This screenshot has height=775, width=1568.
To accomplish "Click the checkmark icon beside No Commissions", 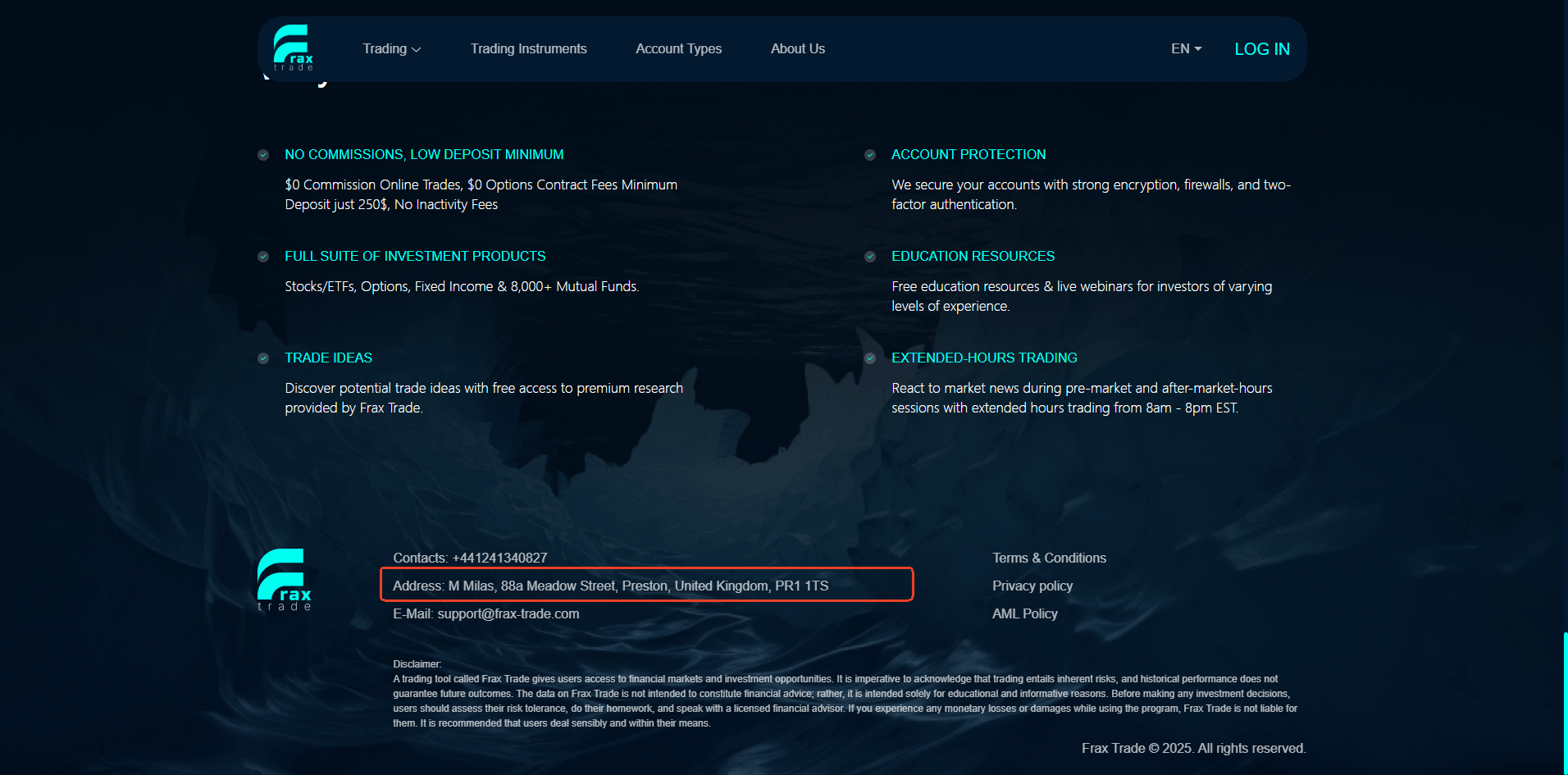I will [263, 155].
